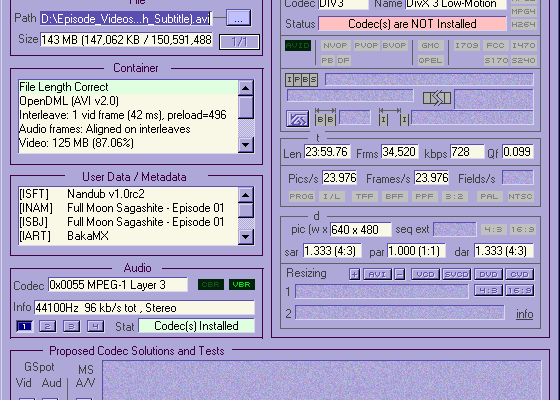Click the NTSC indicator
The image size is (560, 400).
pos(520,196)
